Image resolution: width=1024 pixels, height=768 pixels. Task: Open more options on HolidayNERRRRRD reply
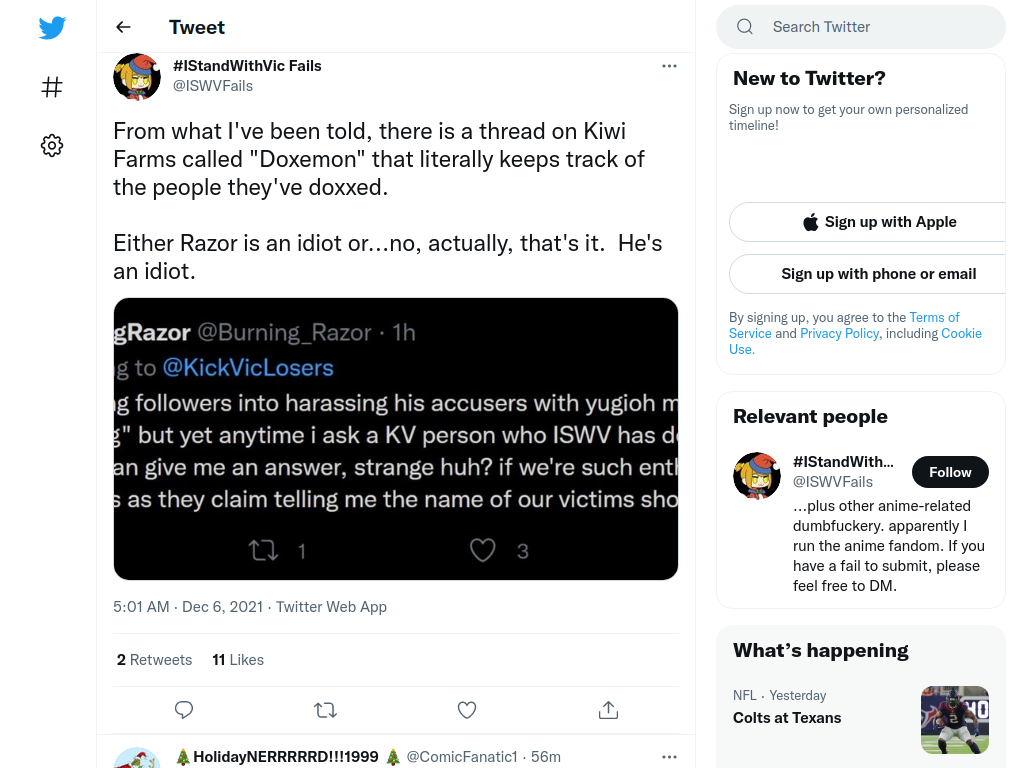[669, 757]
